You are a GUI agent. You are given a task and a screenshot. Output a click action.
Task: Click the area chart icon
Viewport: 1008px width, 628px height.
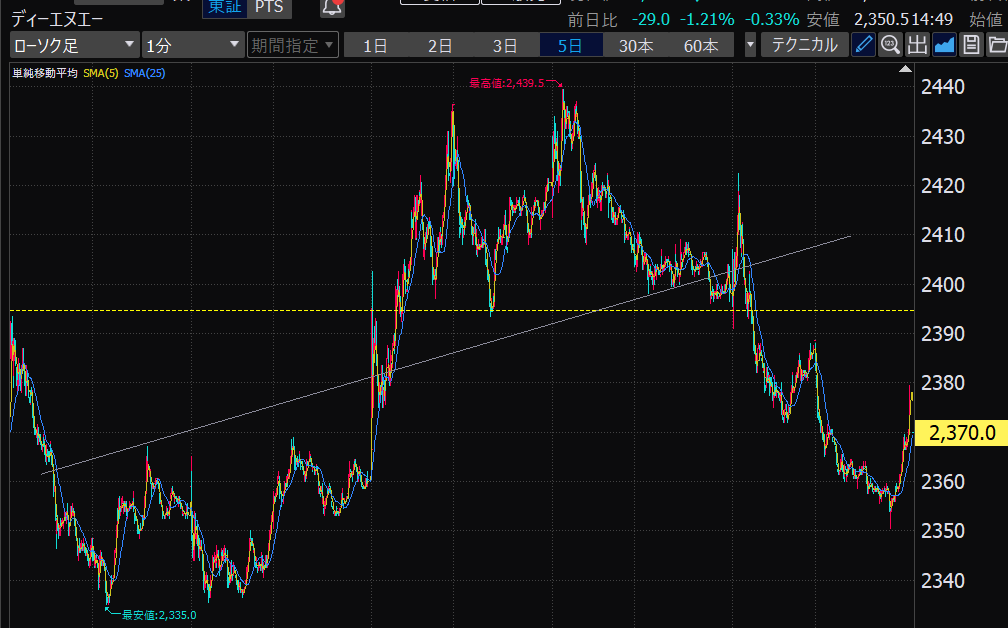coord(944,45)
